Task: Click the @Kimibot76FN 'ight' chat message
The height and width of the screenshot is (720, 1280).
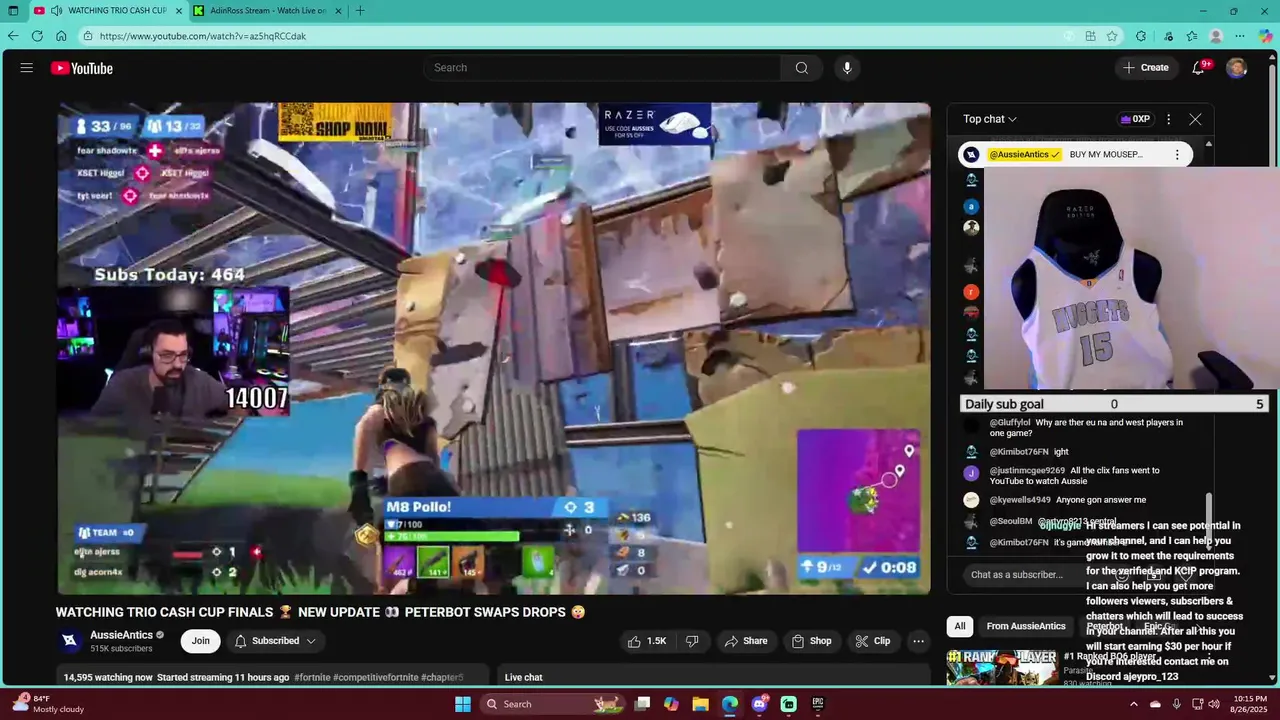Action: (1016, 452)
